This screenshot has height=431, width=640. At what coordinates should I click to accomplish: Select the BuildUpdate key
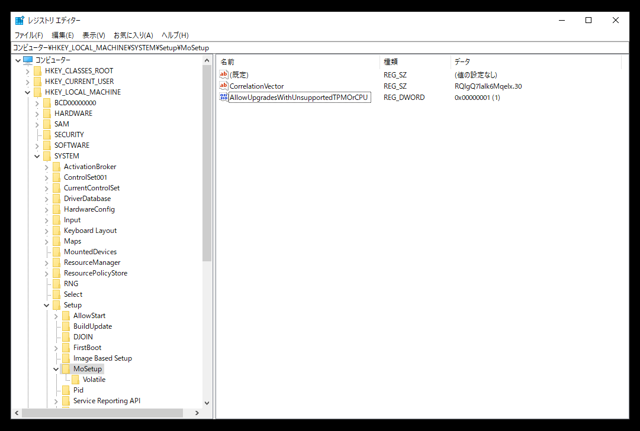pos(93,327)
